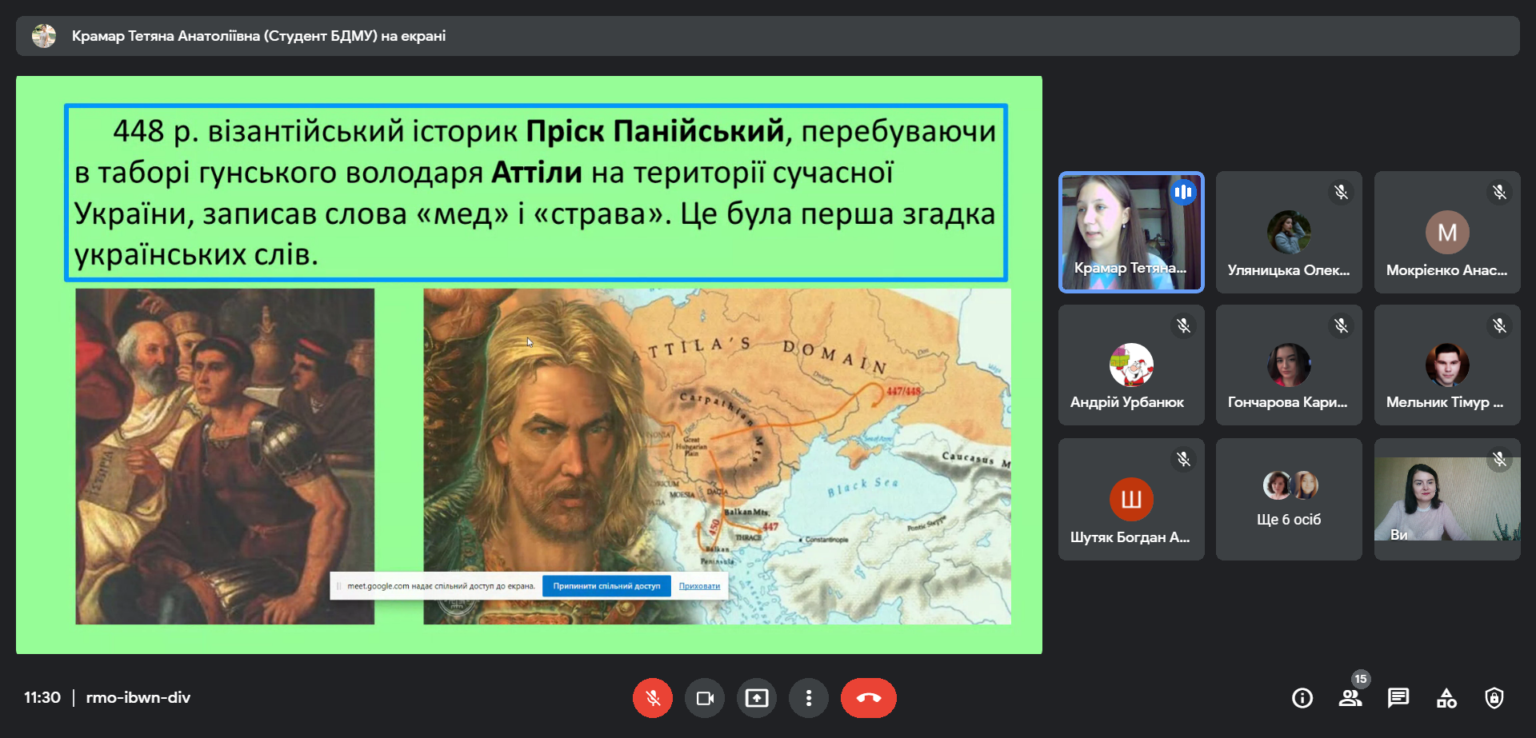
Task: Click the shared slide text box
Action: (x=536, y=192)
